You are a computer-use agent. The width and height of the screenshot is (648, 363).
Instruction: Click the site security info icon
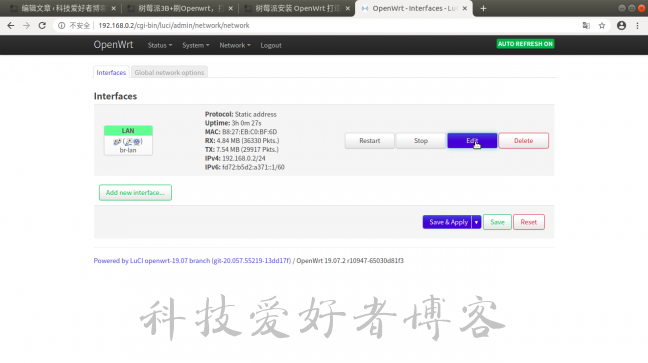pyautogui.click(x=61, y=26)
